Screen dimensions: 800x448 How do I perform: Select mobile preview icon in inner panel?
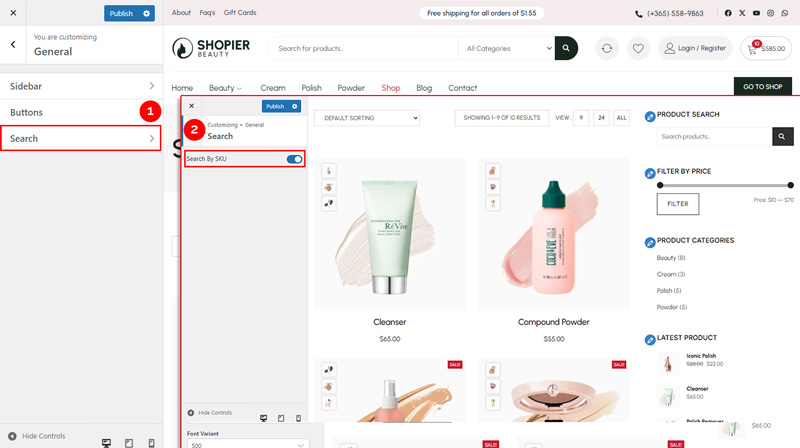click(x=298, y=418)
